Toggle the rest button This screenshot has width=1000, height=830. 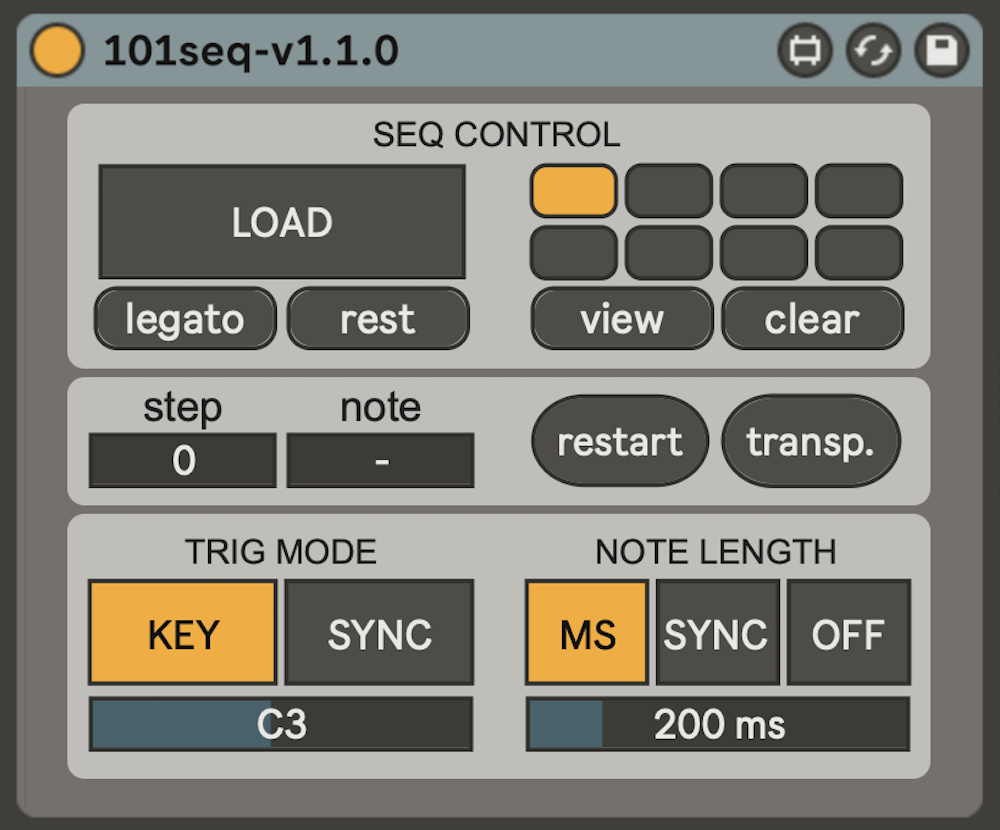(x=378, y=319)
